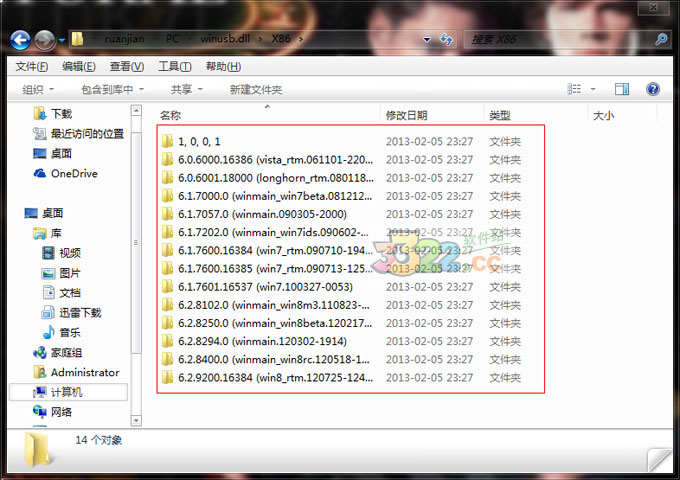Open the 共享 dropdown

186,90
